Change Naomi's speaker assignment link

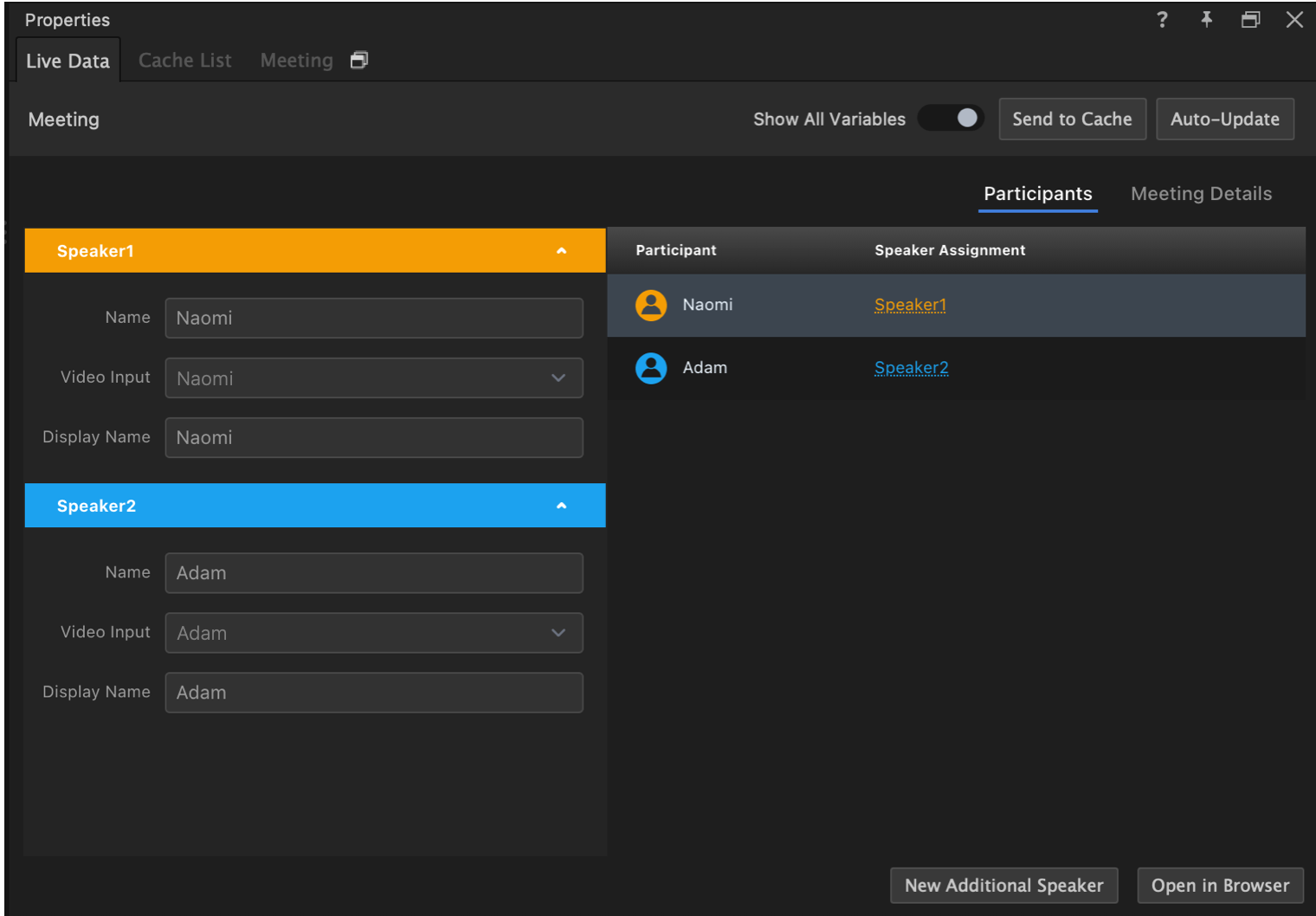pyautogui.click(x=910, y=304)
